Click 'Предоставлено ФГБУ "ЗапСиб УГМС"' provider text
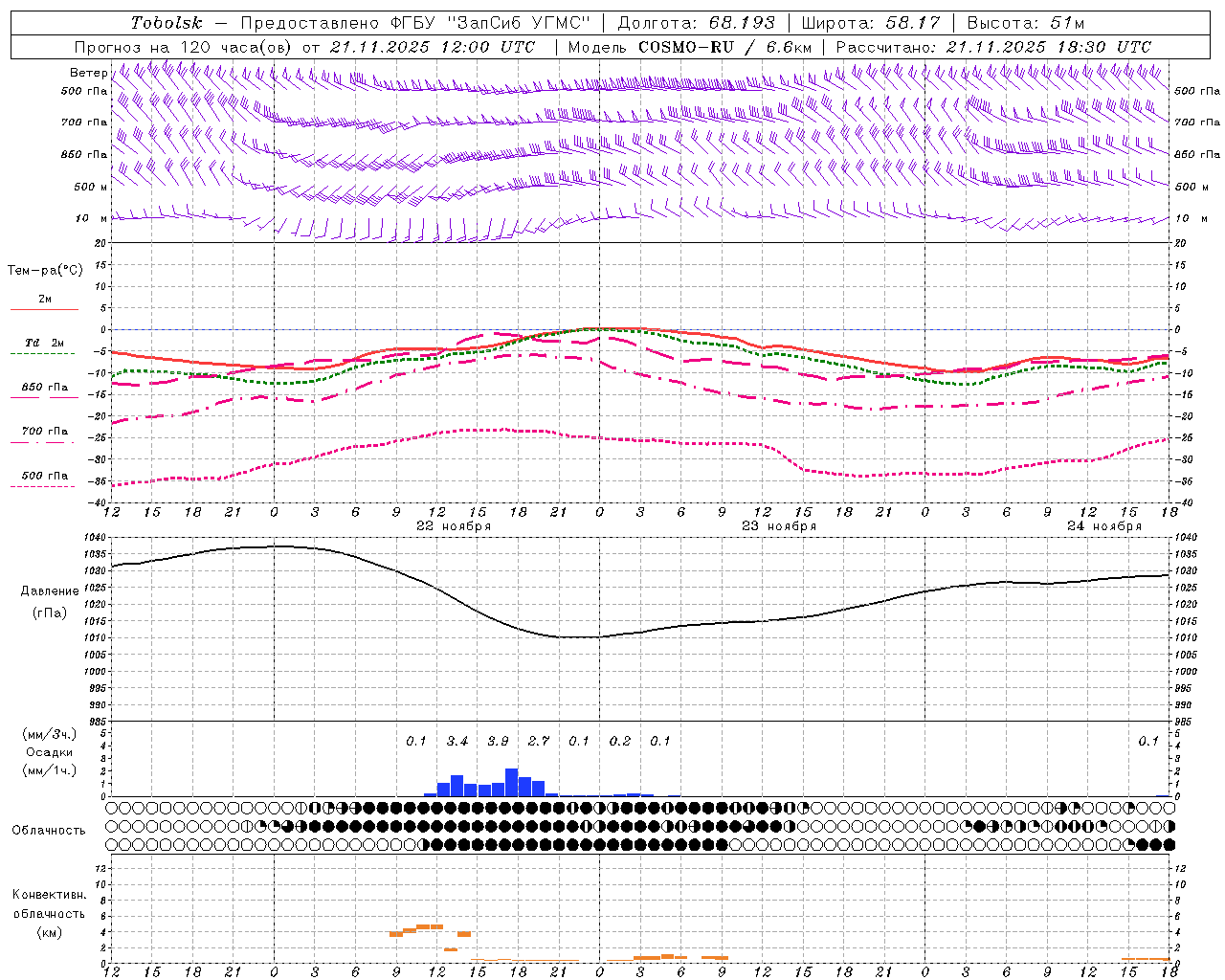Screen dimensions: 1225x980 (x=415, y=23)
